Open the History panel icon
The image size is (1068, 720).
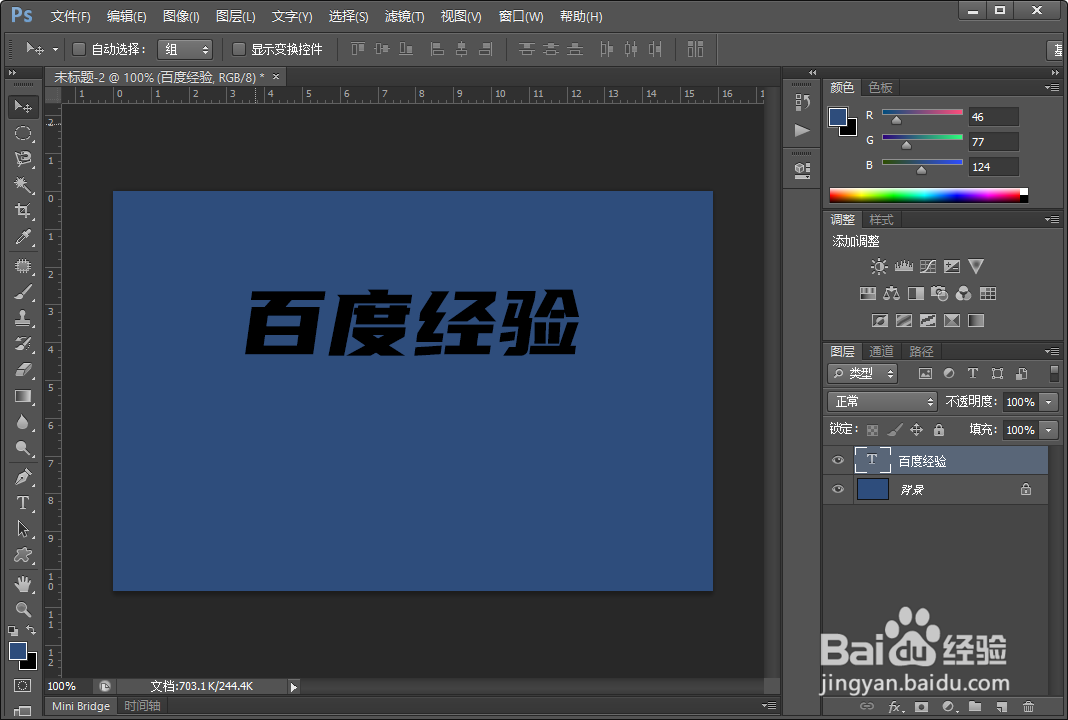pyautogui.click(x=802, y=102)
